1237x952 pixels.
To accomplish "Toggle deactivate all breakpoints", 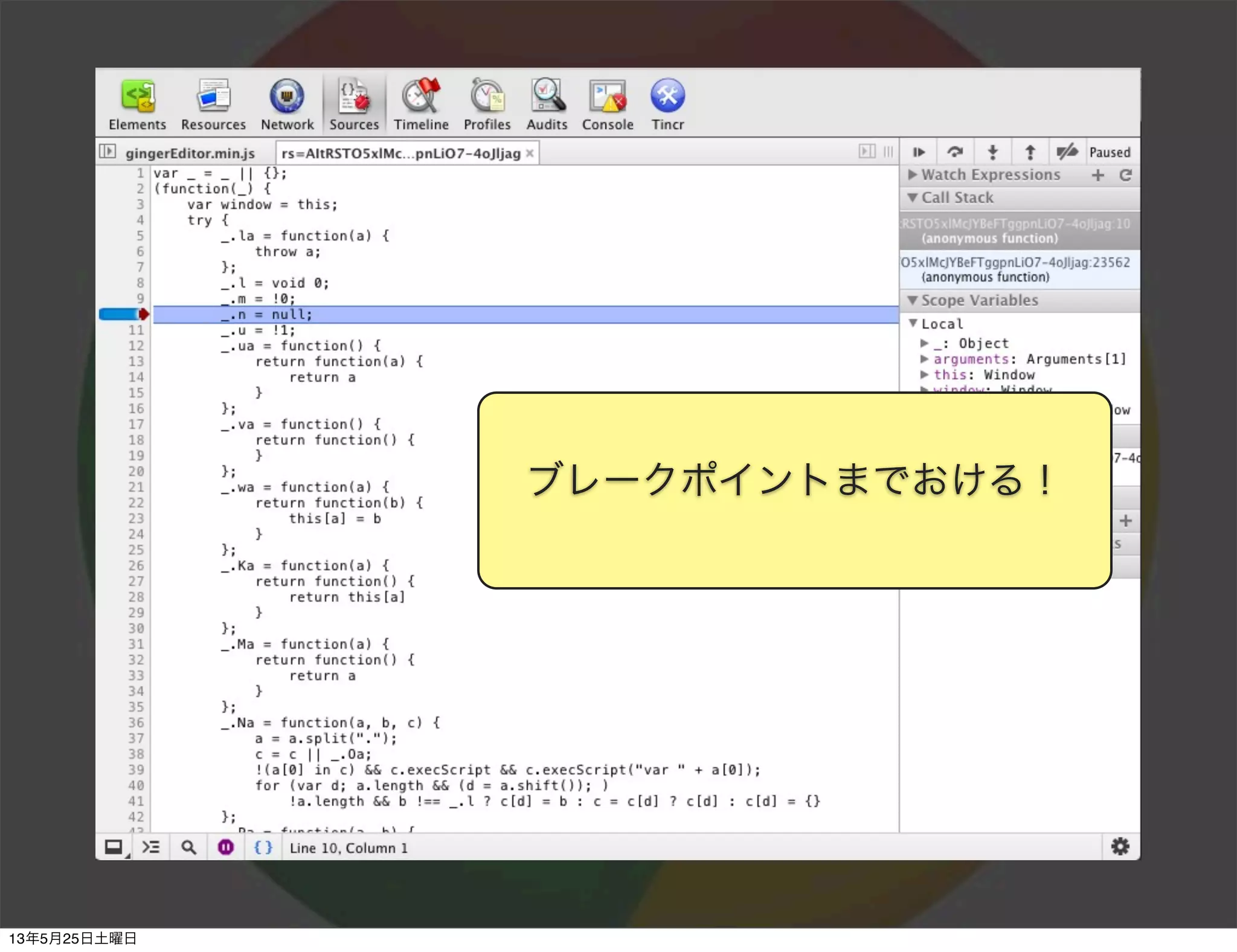I will pos(1067,152).
